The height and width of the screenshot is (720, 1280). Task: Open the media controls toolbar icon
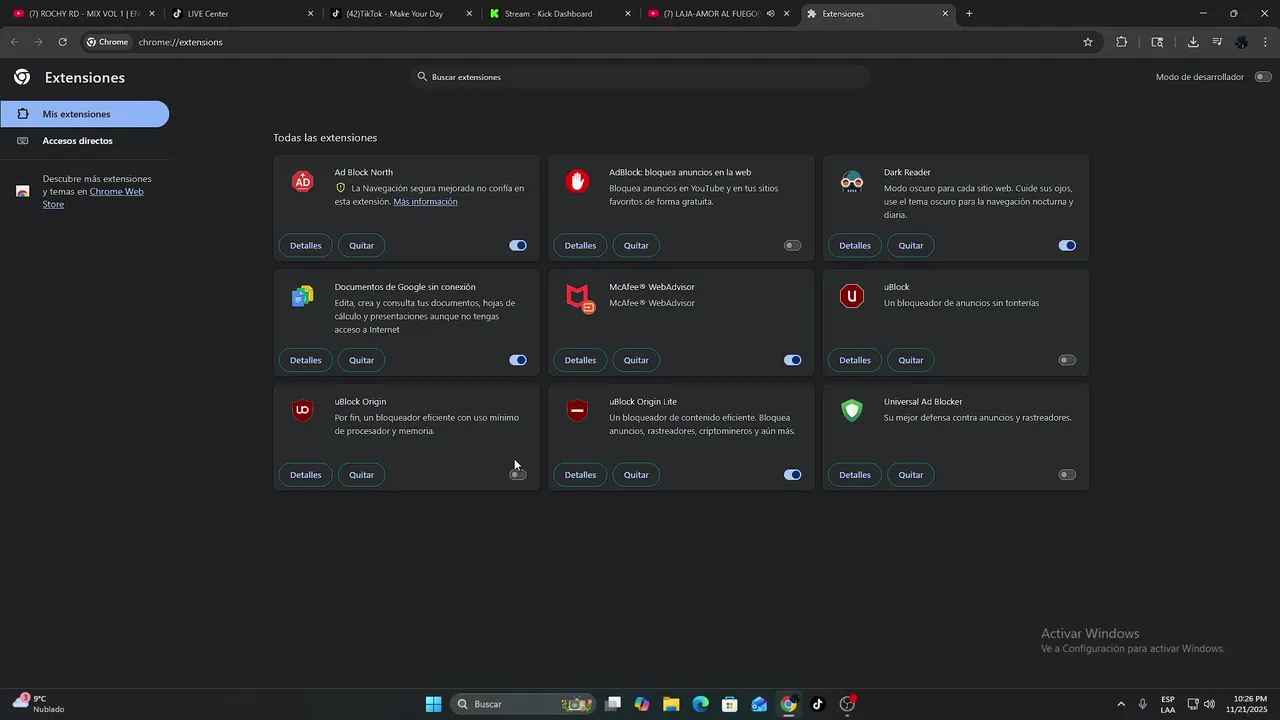point(1217,42)
